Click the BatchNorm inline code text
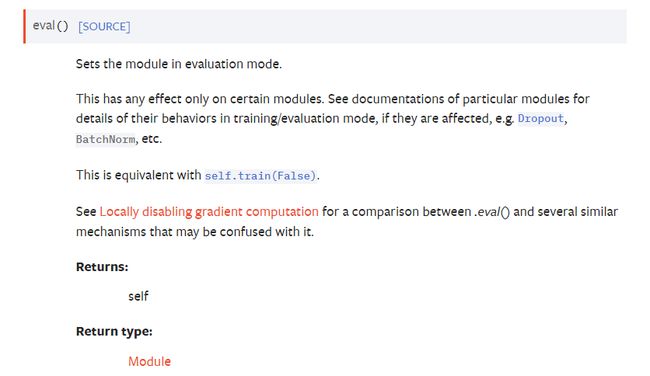Viewport: 650px width, 376px height. tap(106, 139)
